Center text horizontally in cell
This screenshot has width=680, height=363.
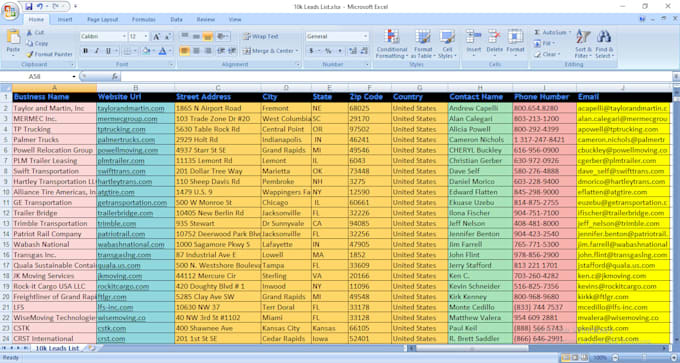pos(196,51)
